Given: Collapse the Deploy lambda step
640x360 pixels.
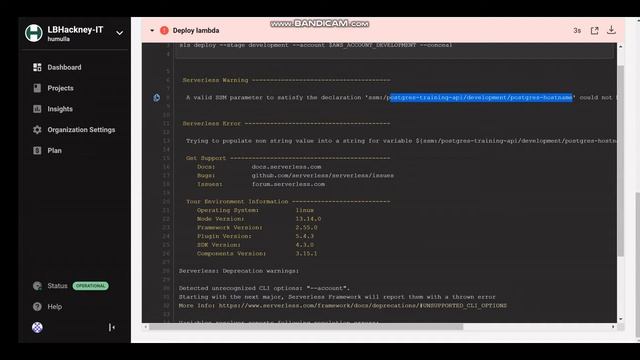Looking at the screenshot, I should tap(152, 31).
